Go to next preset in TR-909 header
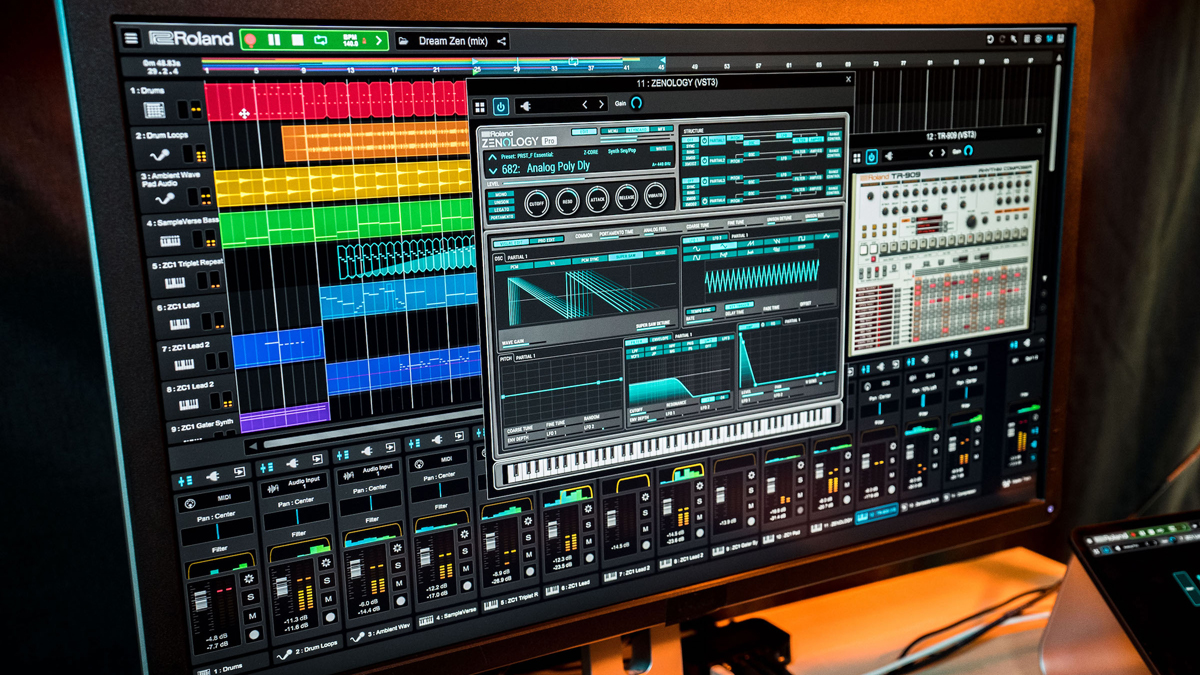Image resolution: width=1200 pixels, height=675 pixels. (x=943, y=153)
